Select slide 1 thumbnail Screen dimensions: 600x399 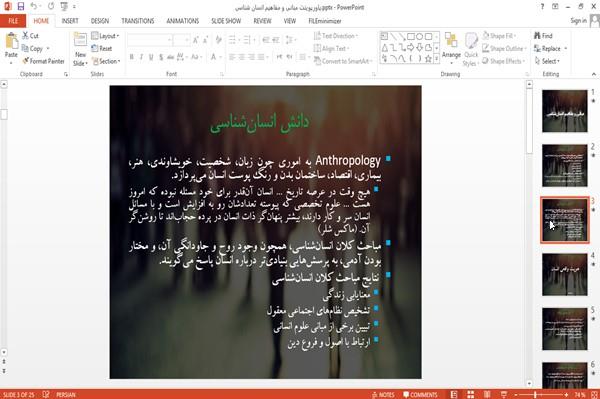[564, 111]
